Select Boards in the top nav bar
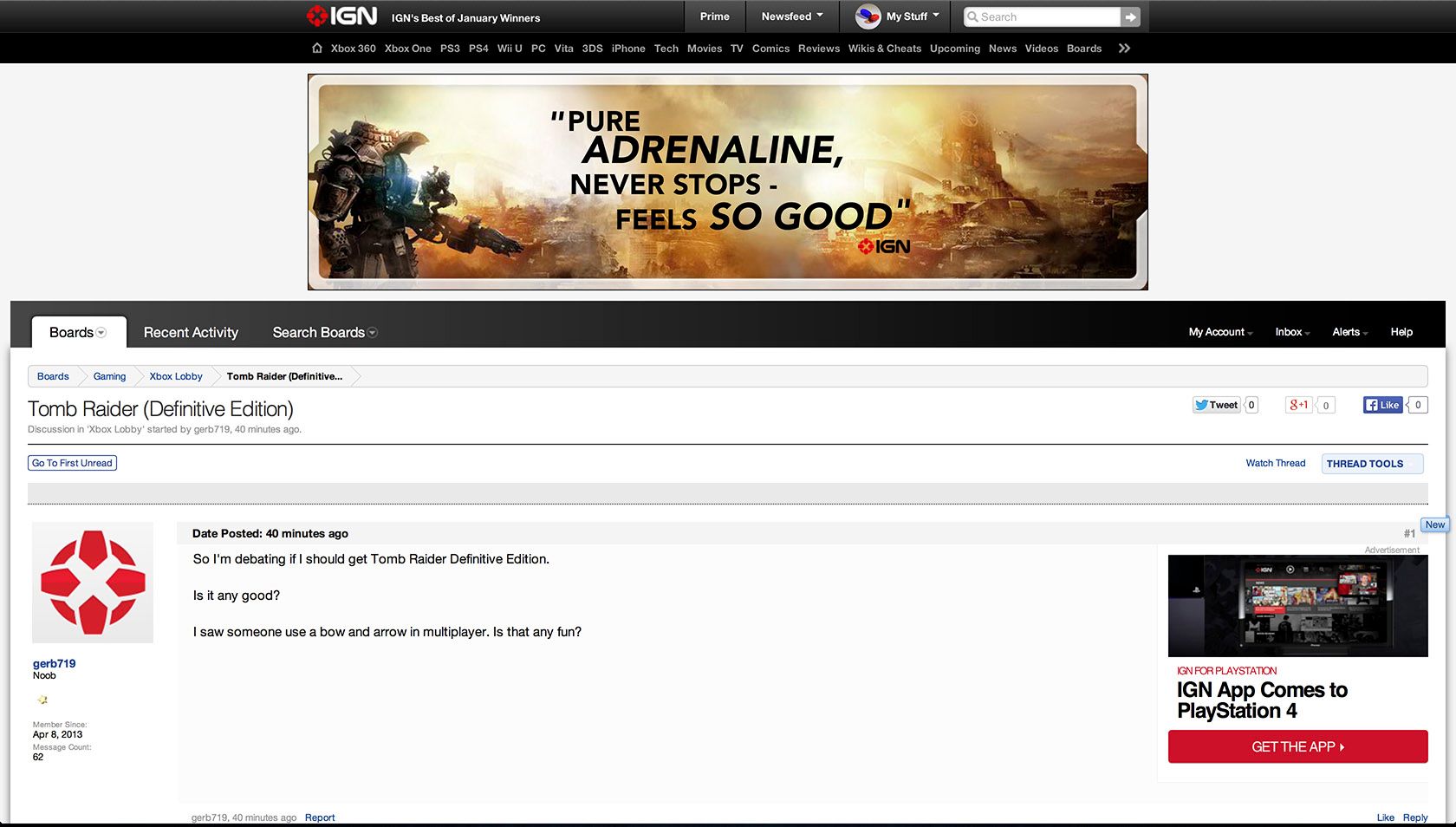The height and width of the screenshot is (827, 1456). click(x=1084, y=49)
